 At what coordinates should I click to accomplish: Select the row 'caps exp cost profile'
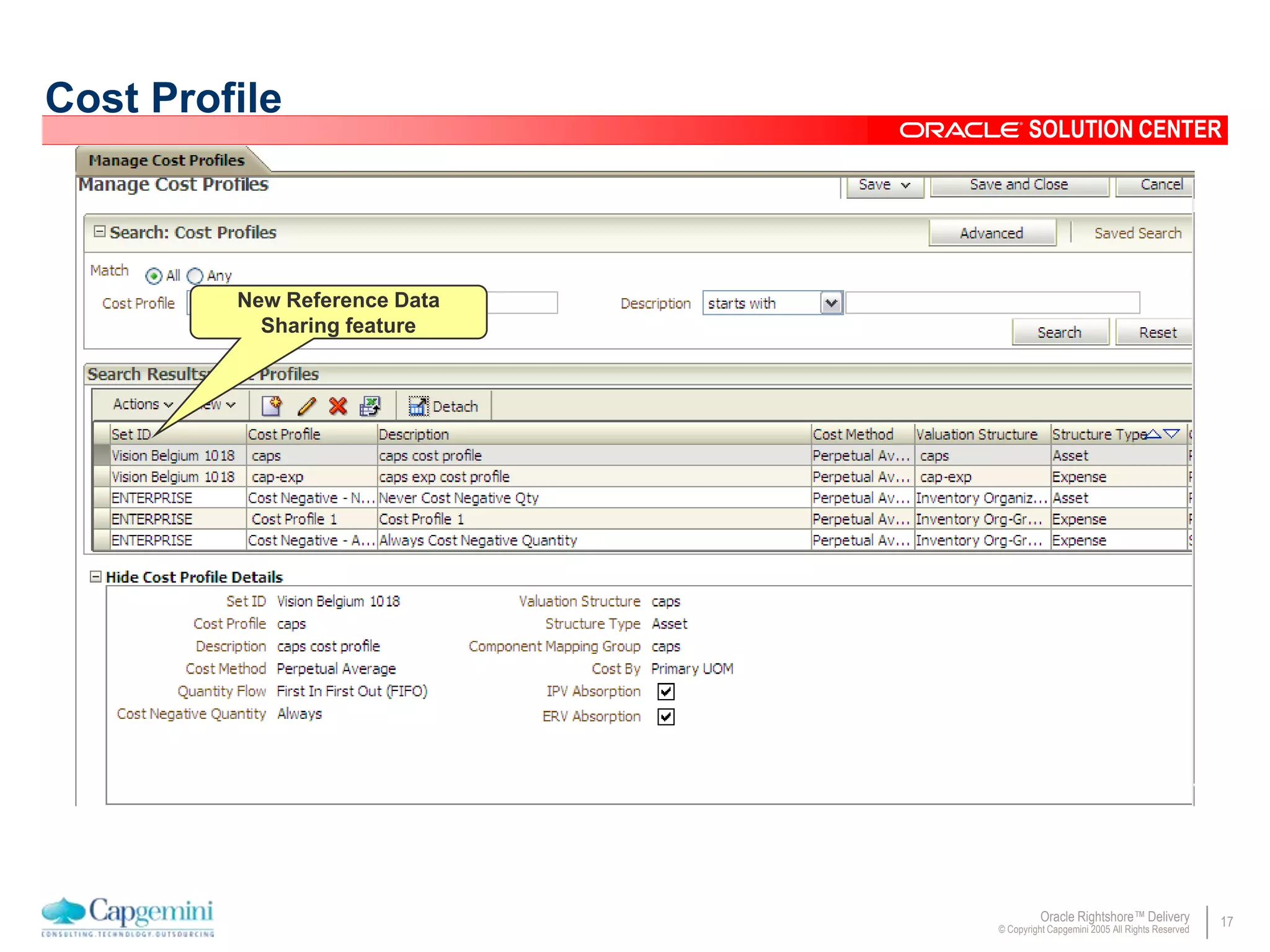(641, 477)
